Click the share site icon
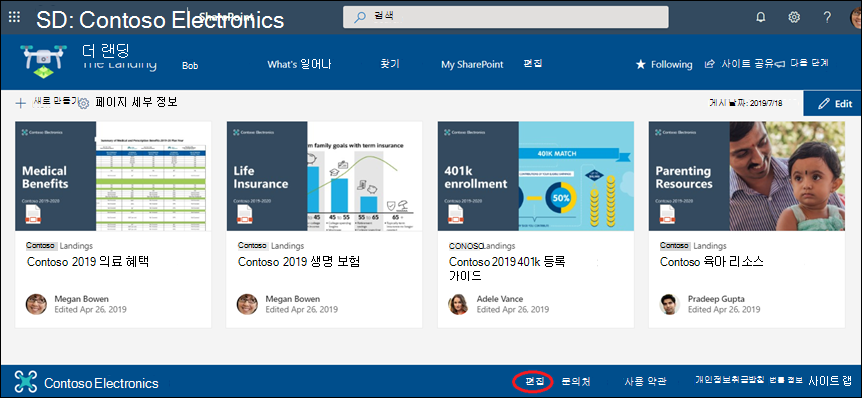The width and height of the screenshot is (862, 398). pos(710,64)
